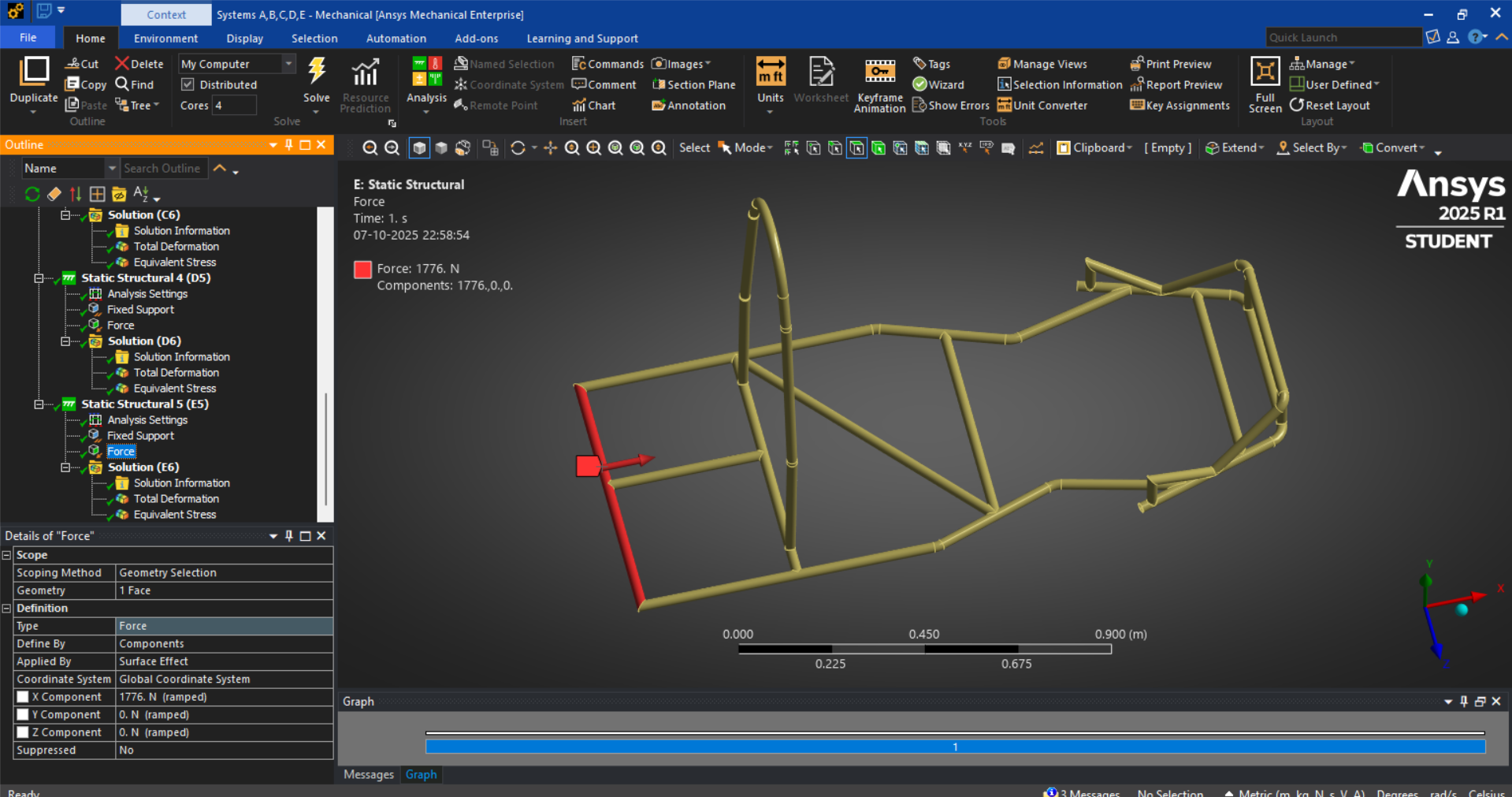Toggle the highlighted face selection filter

pyautogui.click(x=856, y=148)
